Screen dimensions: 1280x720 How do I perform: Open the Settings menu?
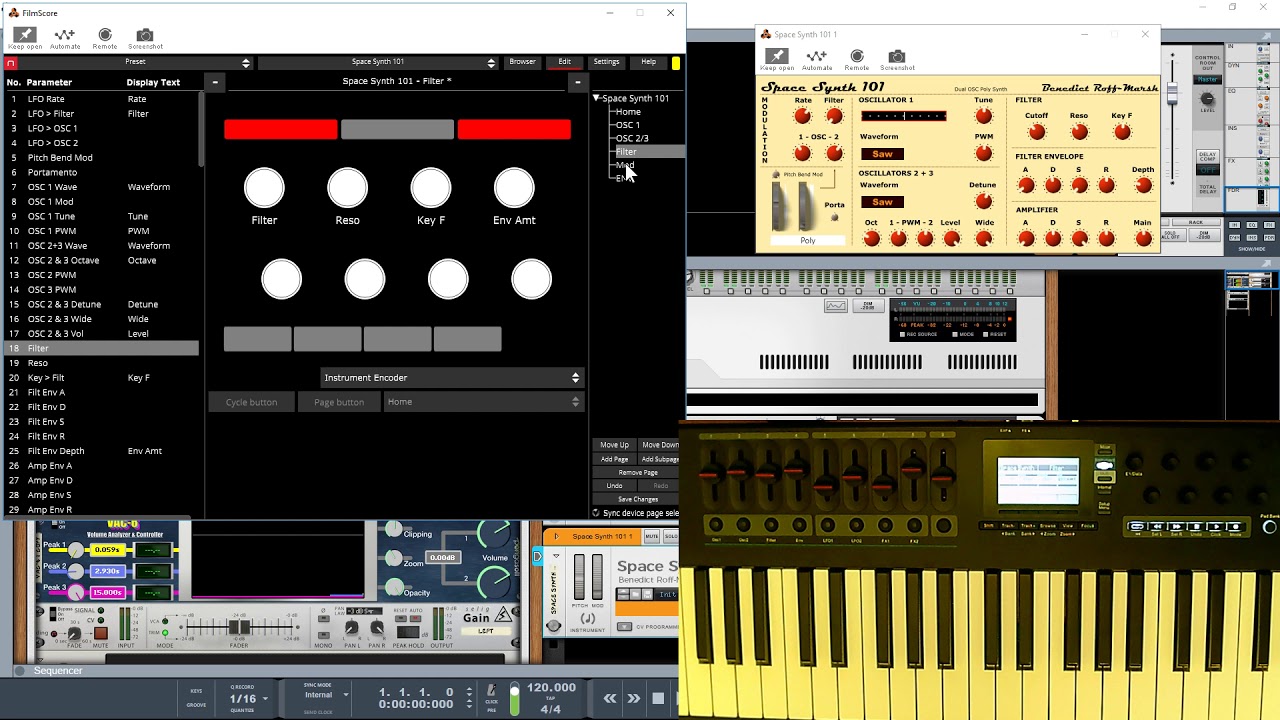click(x=606, y=62)
